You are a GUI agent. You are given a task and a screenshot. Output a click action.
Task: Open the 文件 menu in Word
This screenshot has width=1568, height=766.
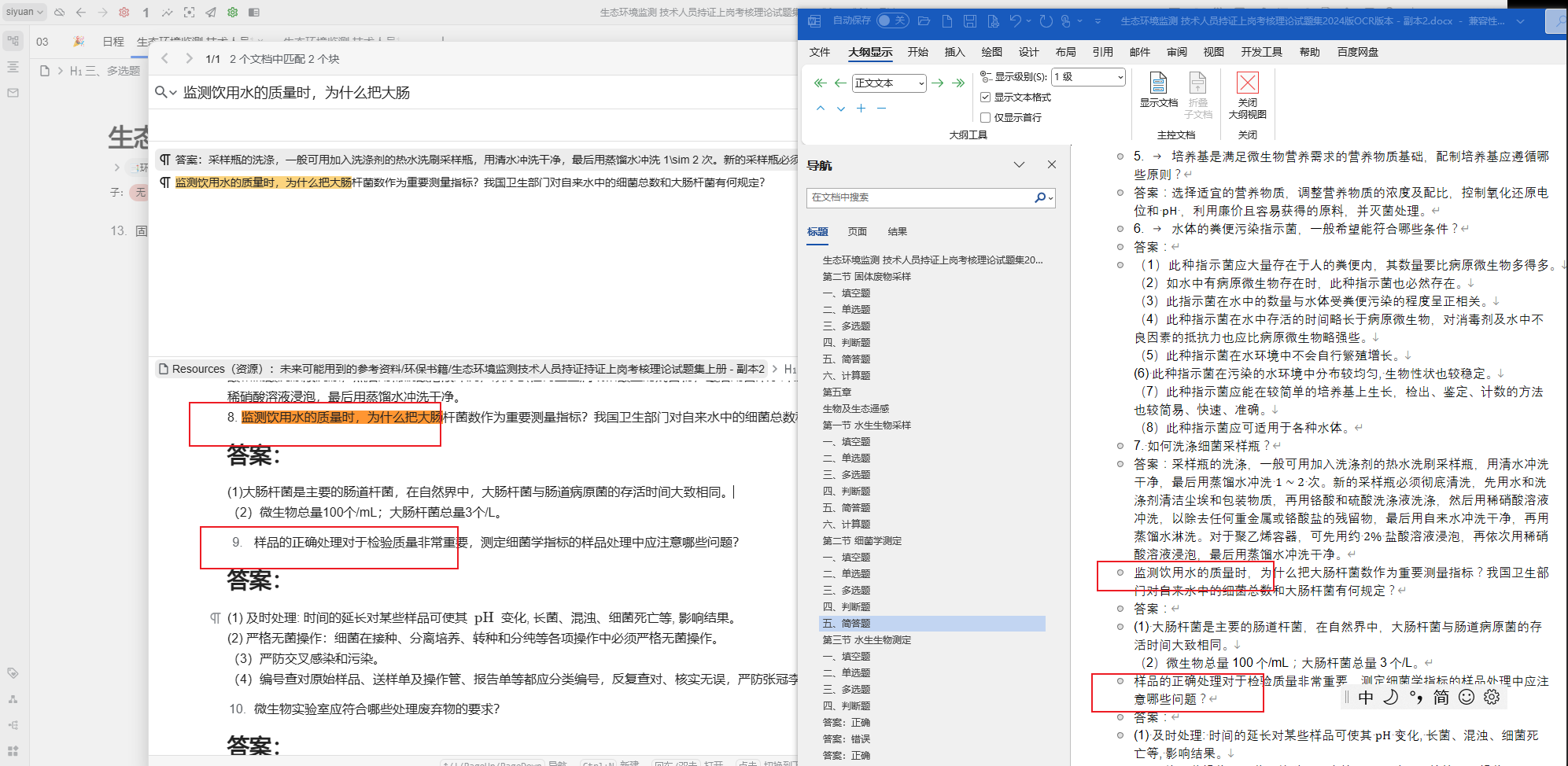point(820,52)
